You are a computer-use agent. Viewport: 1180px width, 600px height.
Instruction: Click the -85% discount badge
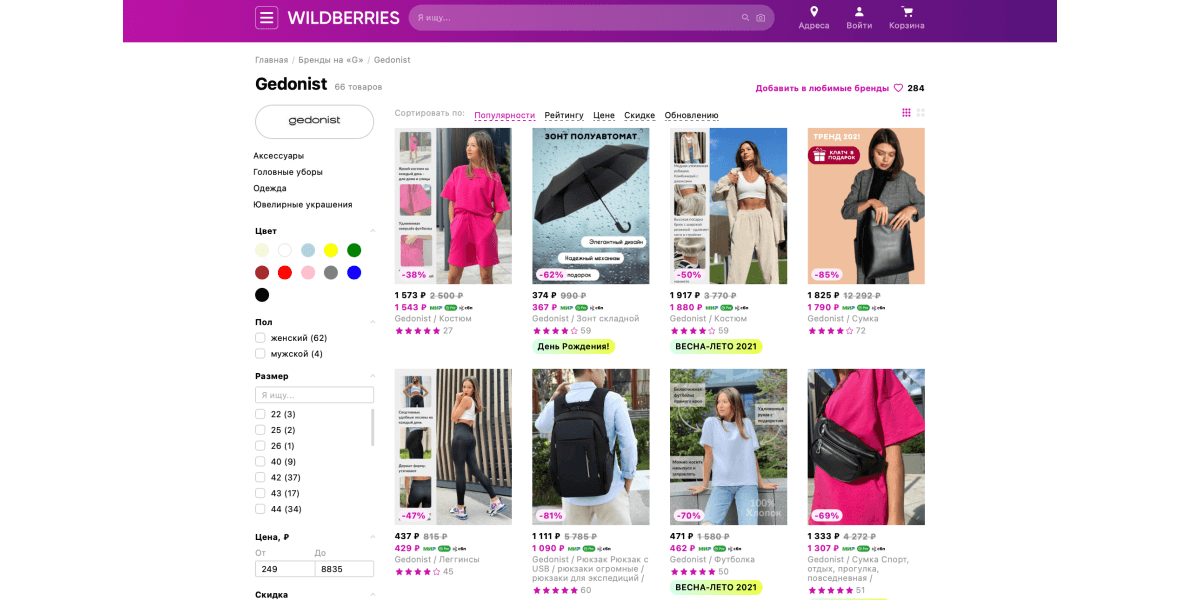[x=826, y=275]
